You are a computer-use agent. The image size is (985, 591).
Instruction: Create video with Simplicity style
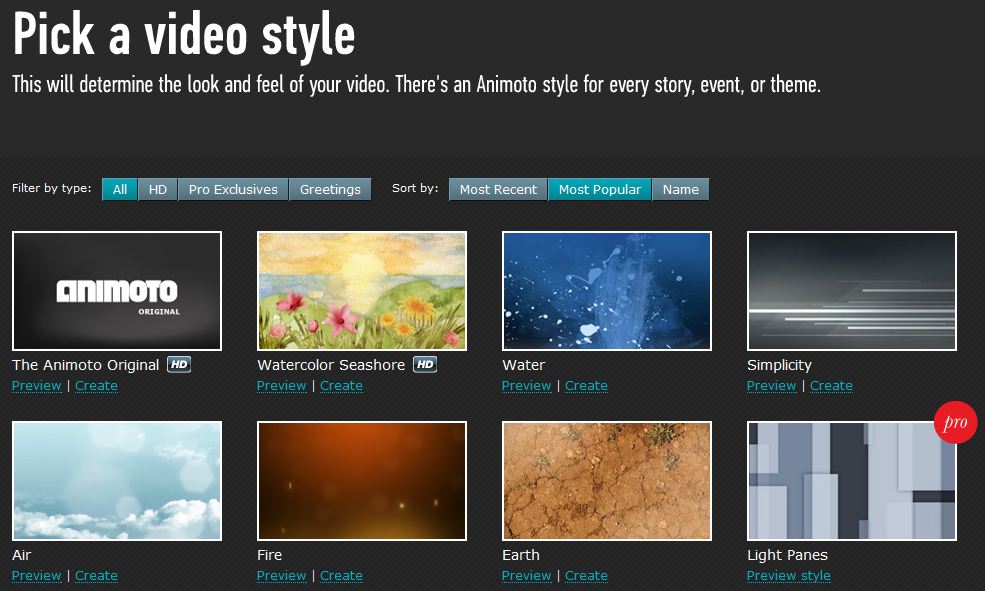coord(832,386)
